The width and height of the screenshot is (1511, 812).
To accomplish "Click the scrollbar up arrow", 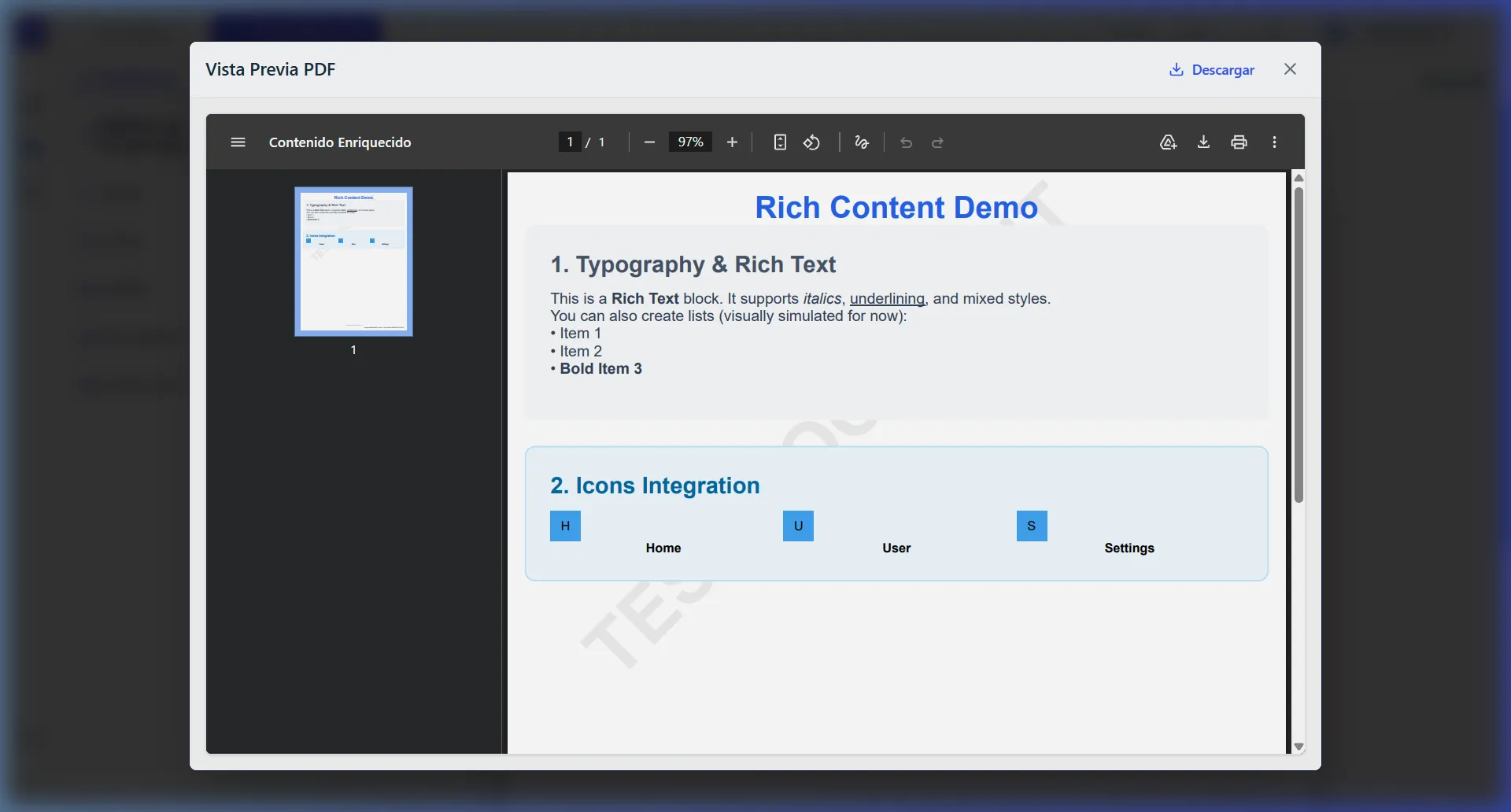I will (x=1299, y=178).
